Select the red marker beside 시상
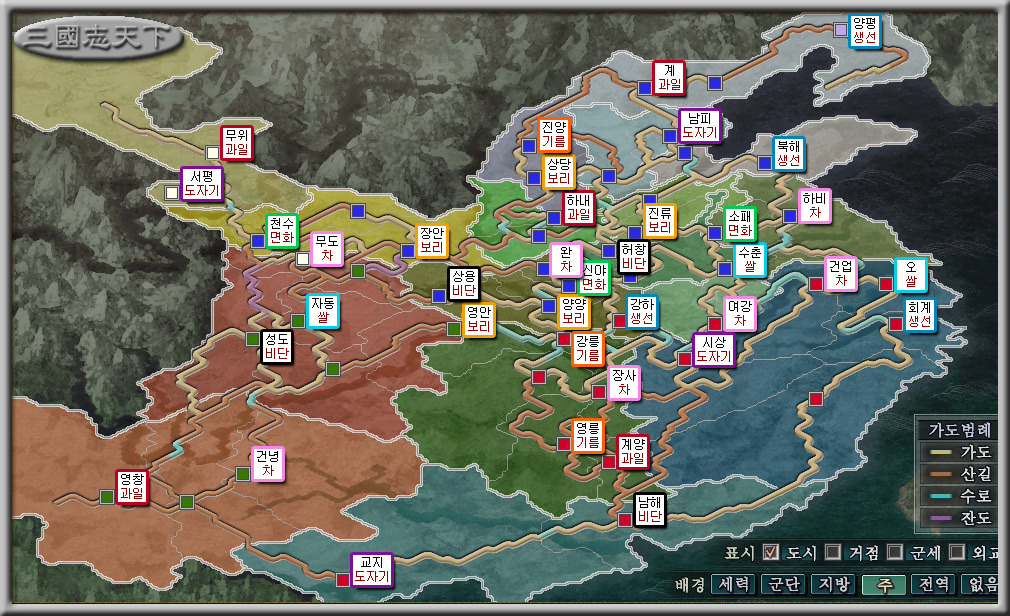The width and height of the screenshot is (1010, 616). click(685, 359)
